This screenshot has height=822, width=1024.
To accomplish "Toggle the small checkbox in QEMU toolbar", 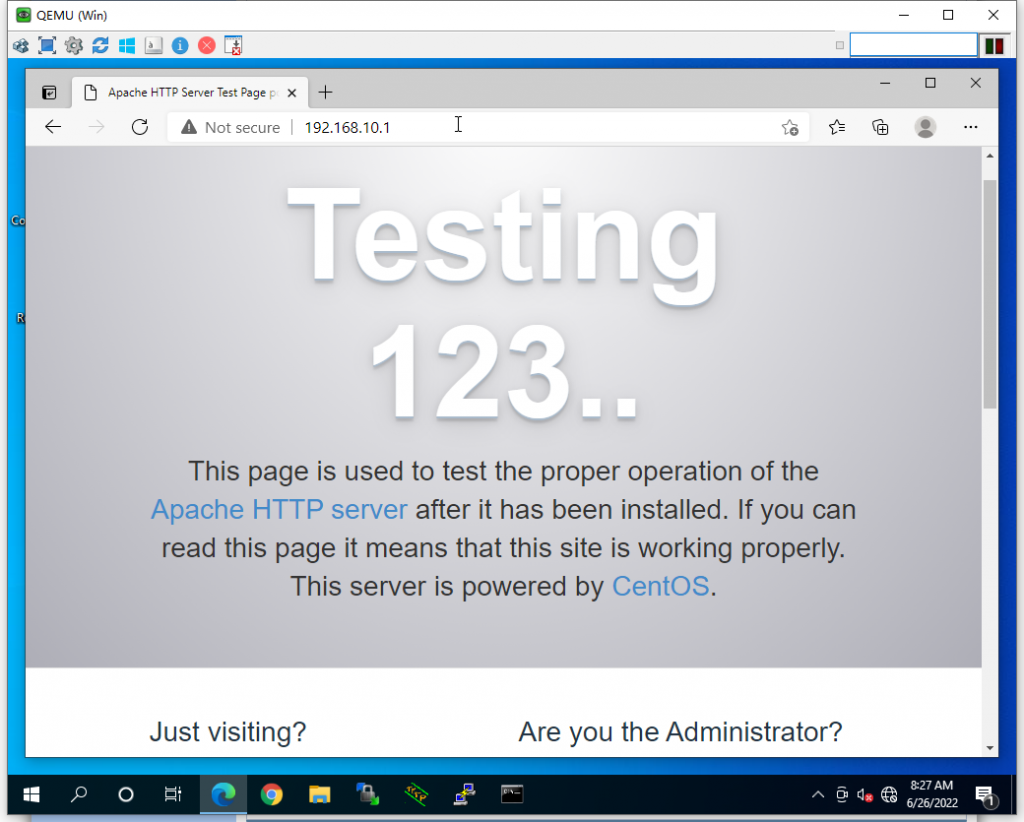I will click(x=840, y=45).
